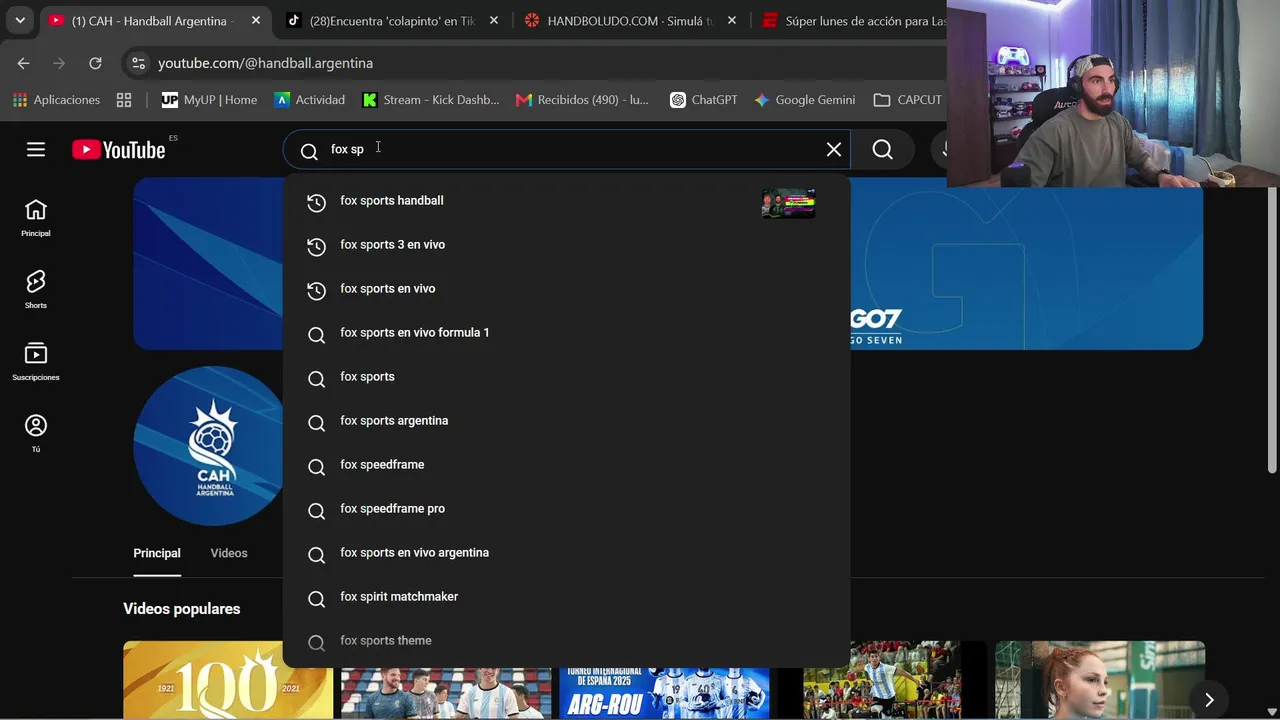
Task: Open the CAH Handball Argentina channel avatar
Action: click(x=209, y=446)
